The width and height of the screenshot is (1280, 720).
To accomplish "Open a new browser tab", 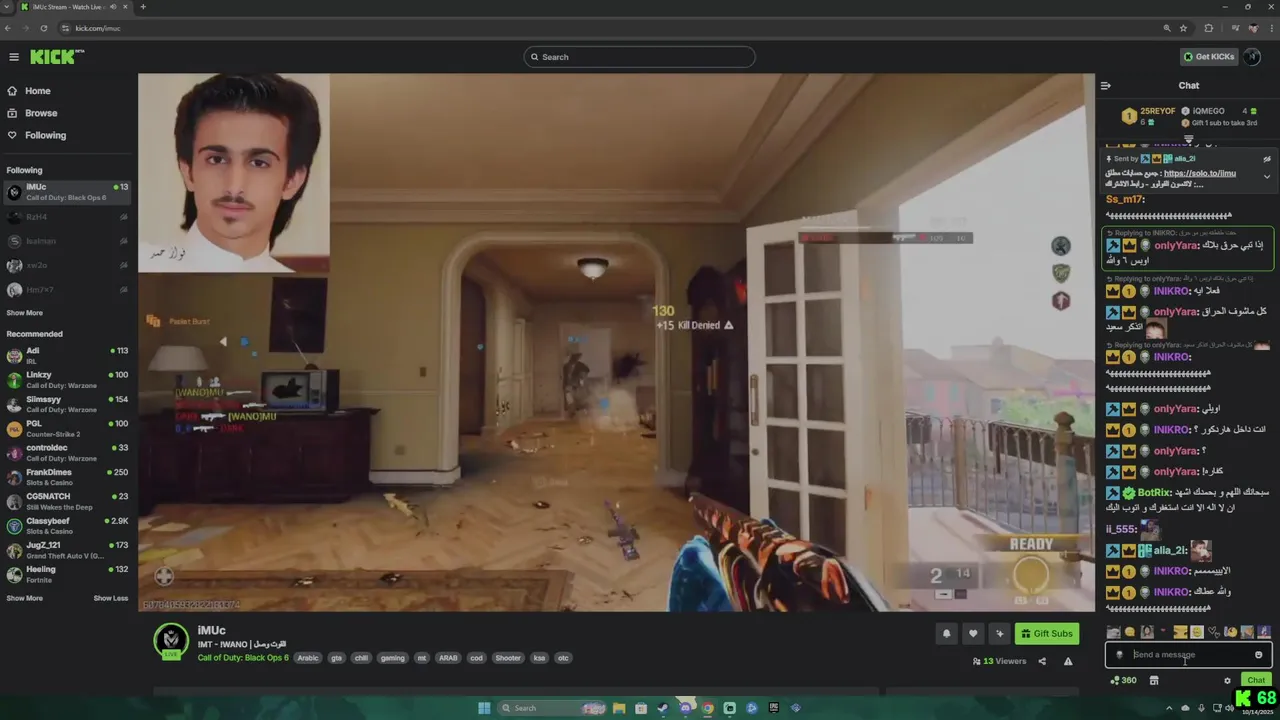I will [143, 7].
